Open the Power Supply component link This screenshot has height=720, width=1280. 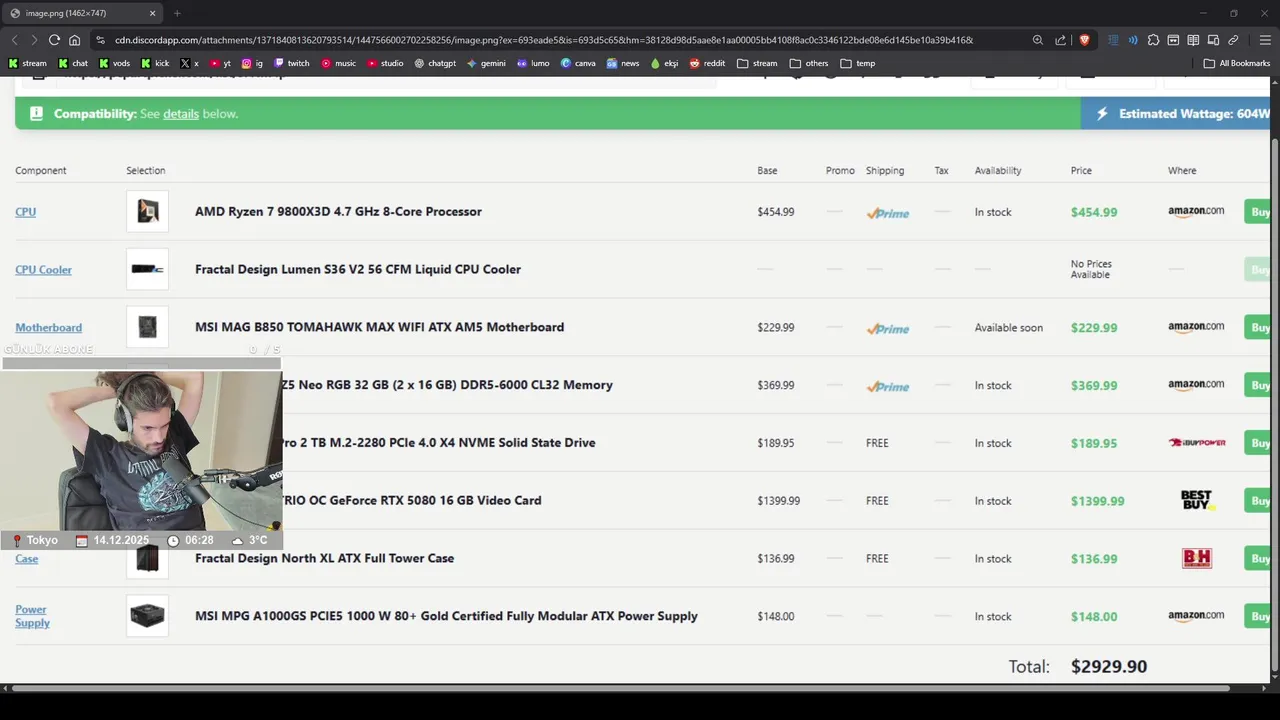(32, 616)
